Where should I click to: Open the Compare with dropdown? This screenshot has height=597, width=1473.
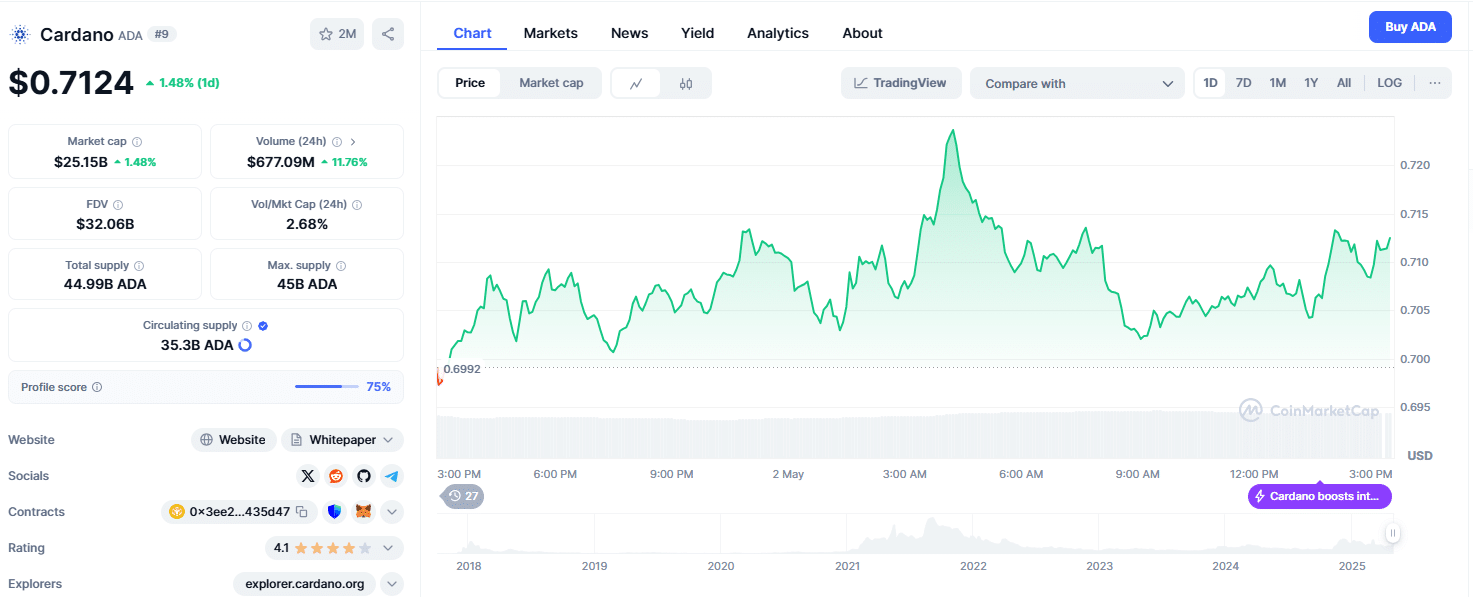point(1078,84)
